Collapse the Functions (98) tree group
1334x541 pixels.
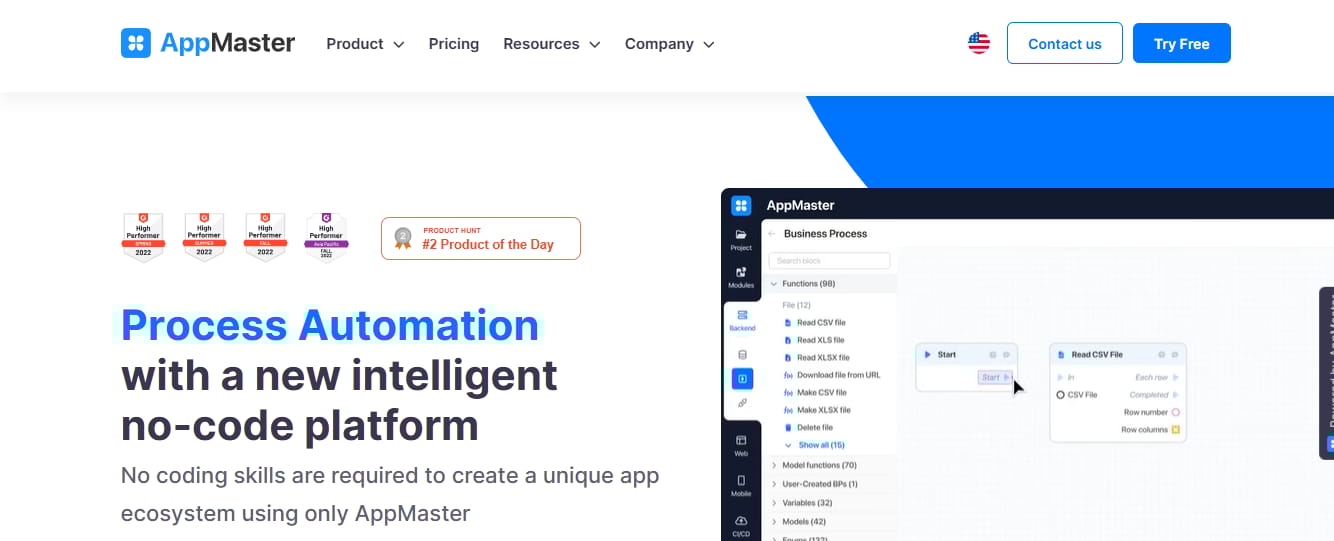point(773,284)
